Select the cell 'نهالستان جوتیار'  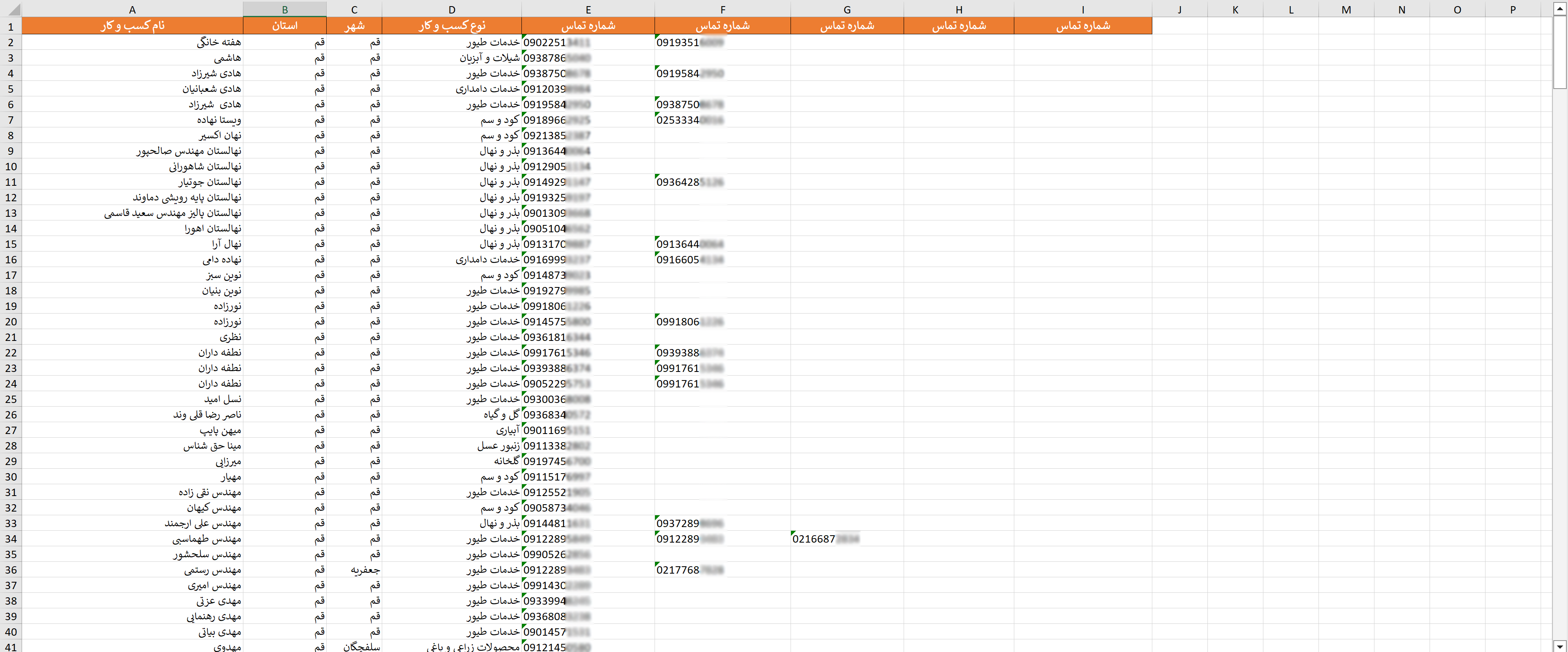coord(132,182)
